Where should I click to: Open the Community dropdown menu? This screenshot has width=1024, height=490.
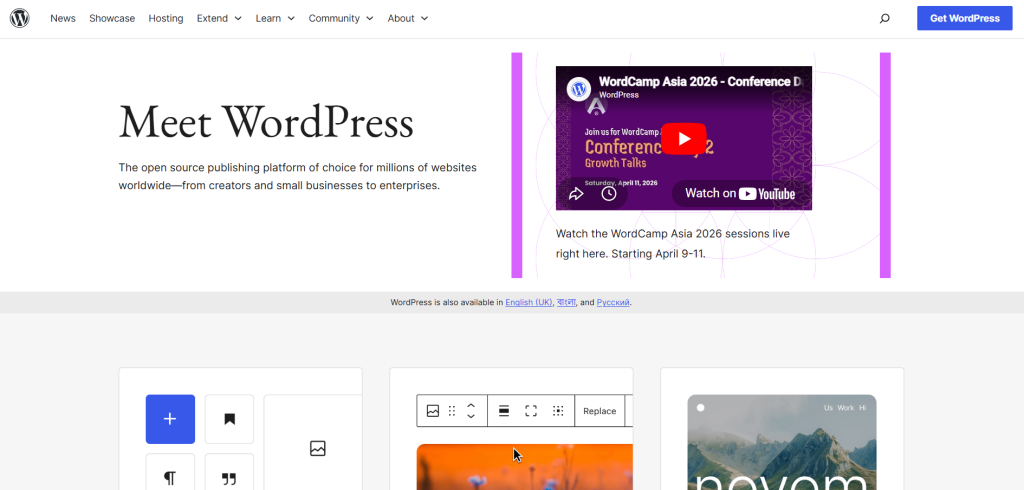341,18
